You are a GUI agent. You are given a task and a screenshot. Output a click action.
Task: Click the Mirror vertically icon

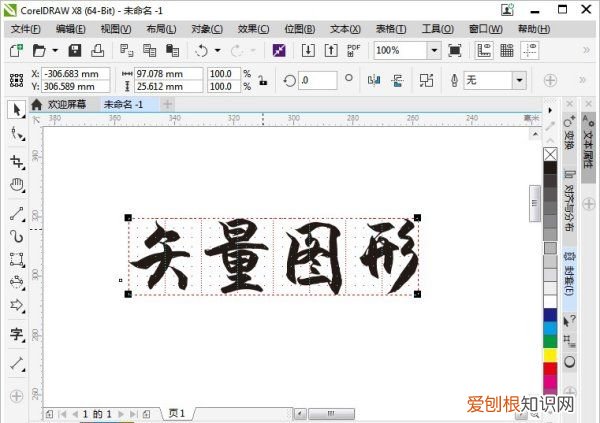coord(397,80)
